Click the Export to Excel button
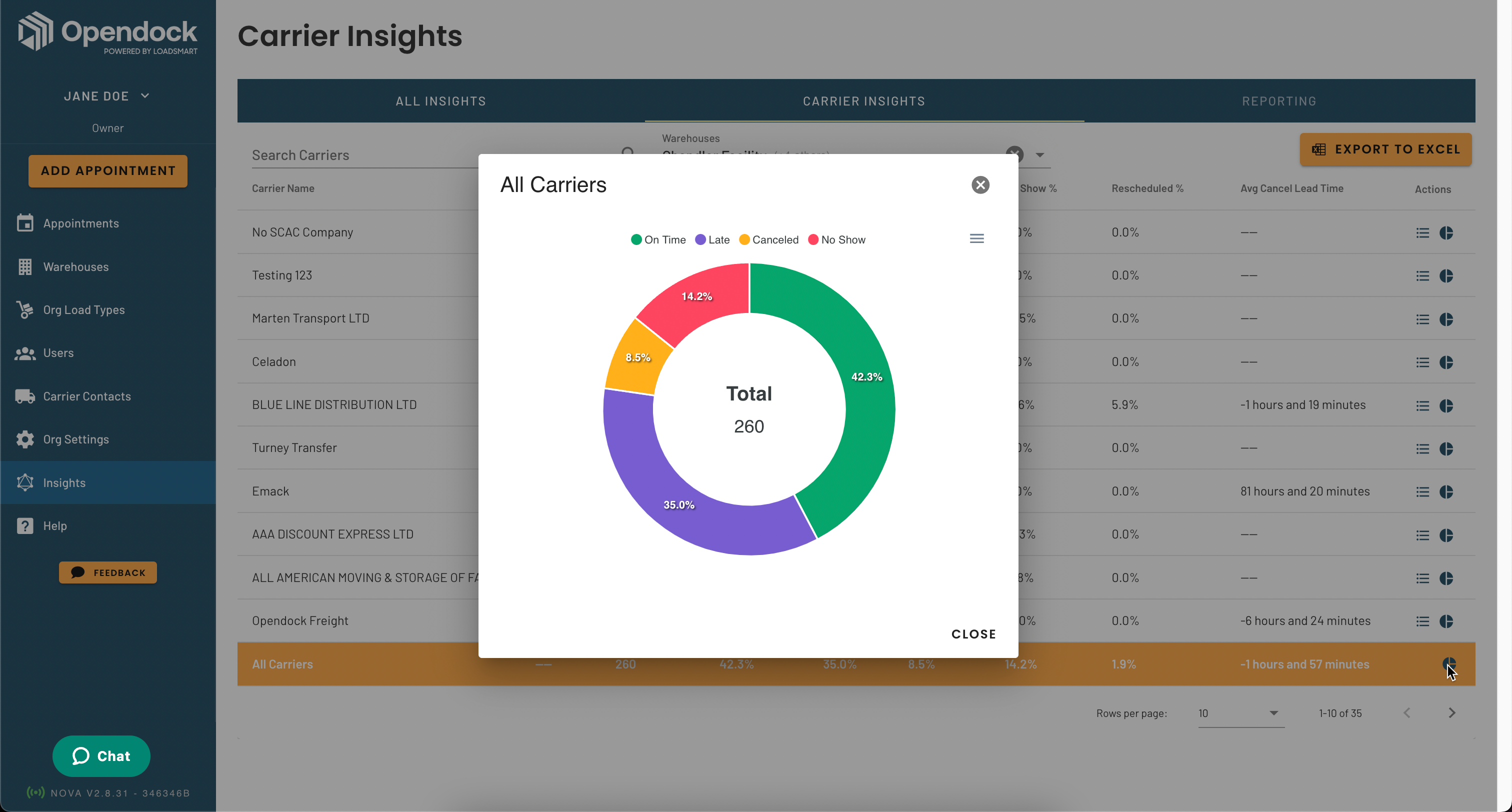This screenshot has height=812, width=1512. (x=1385, y=149)
